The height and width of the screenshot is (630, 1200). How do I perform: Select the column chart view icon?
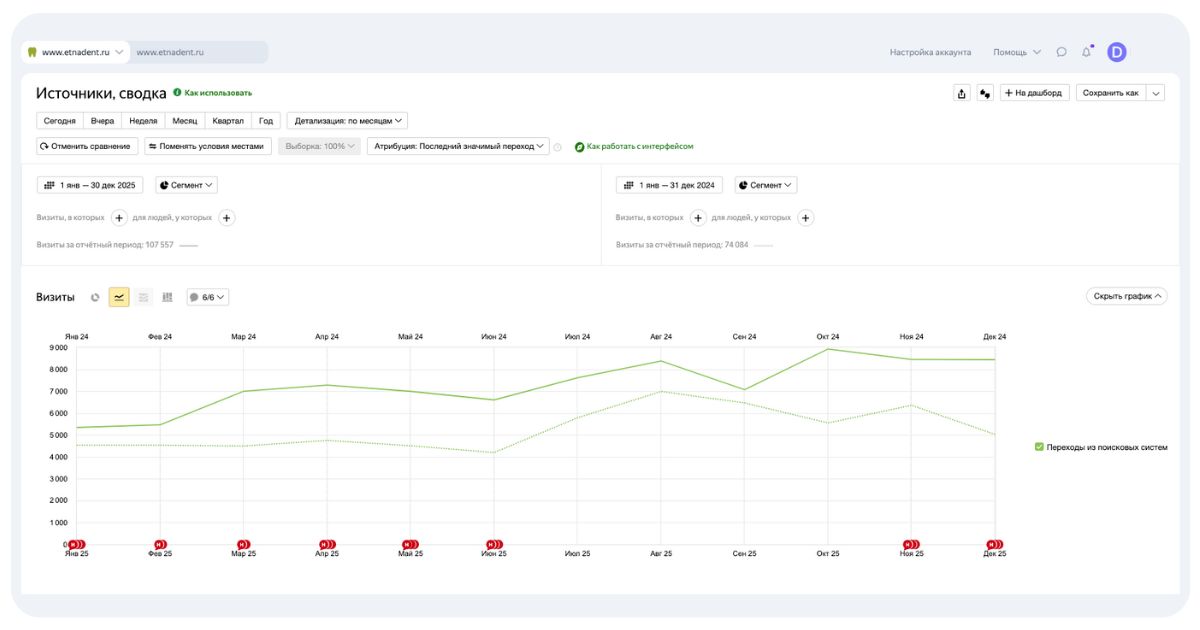point(167,297)
